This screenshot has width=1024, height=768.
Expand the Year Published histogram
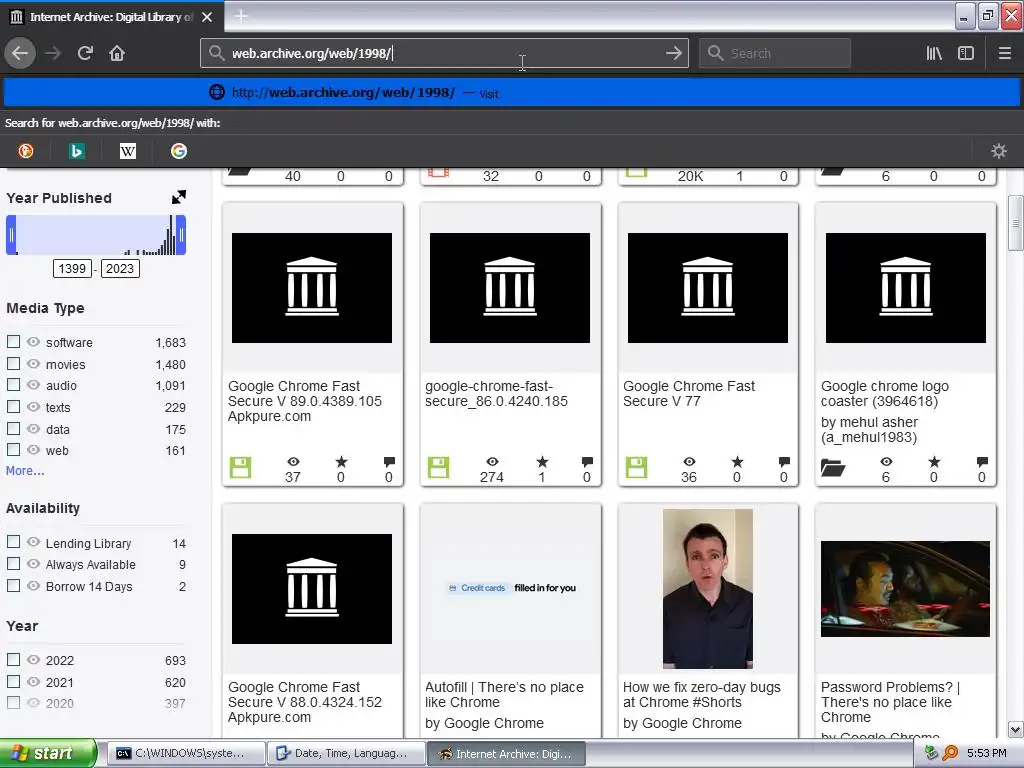178,198
